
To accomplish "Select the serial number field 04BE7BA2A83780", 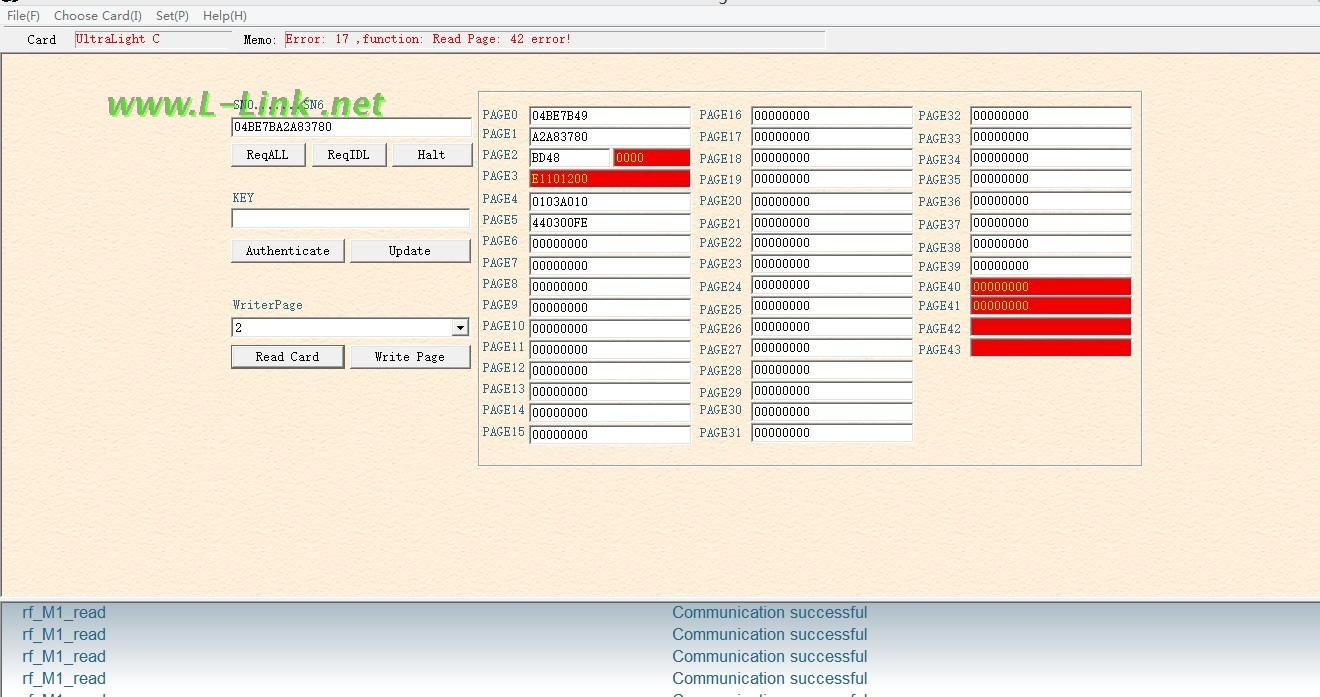I will (350, 128).
